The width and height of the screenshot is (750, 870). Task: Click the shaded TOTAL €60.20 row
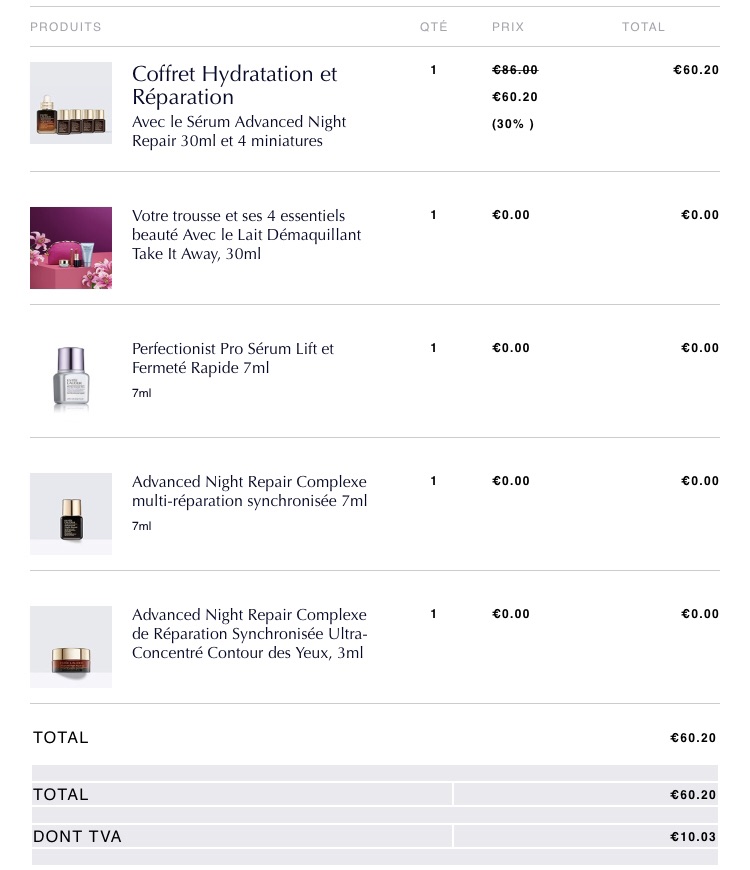pyautogui.click(x=375, y=795)
